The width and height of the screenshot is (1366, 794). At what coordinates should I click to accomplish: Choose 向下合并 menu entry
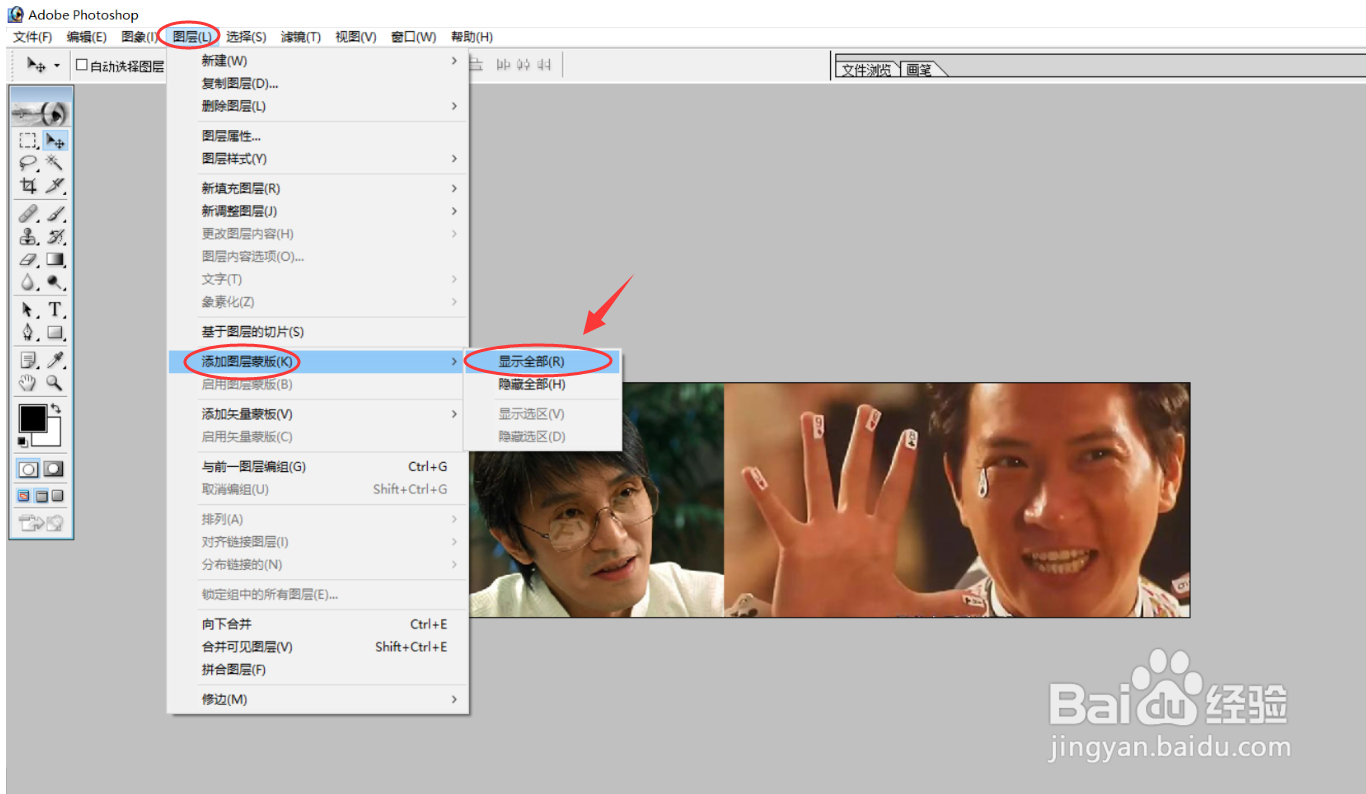[x=317, y=624]
